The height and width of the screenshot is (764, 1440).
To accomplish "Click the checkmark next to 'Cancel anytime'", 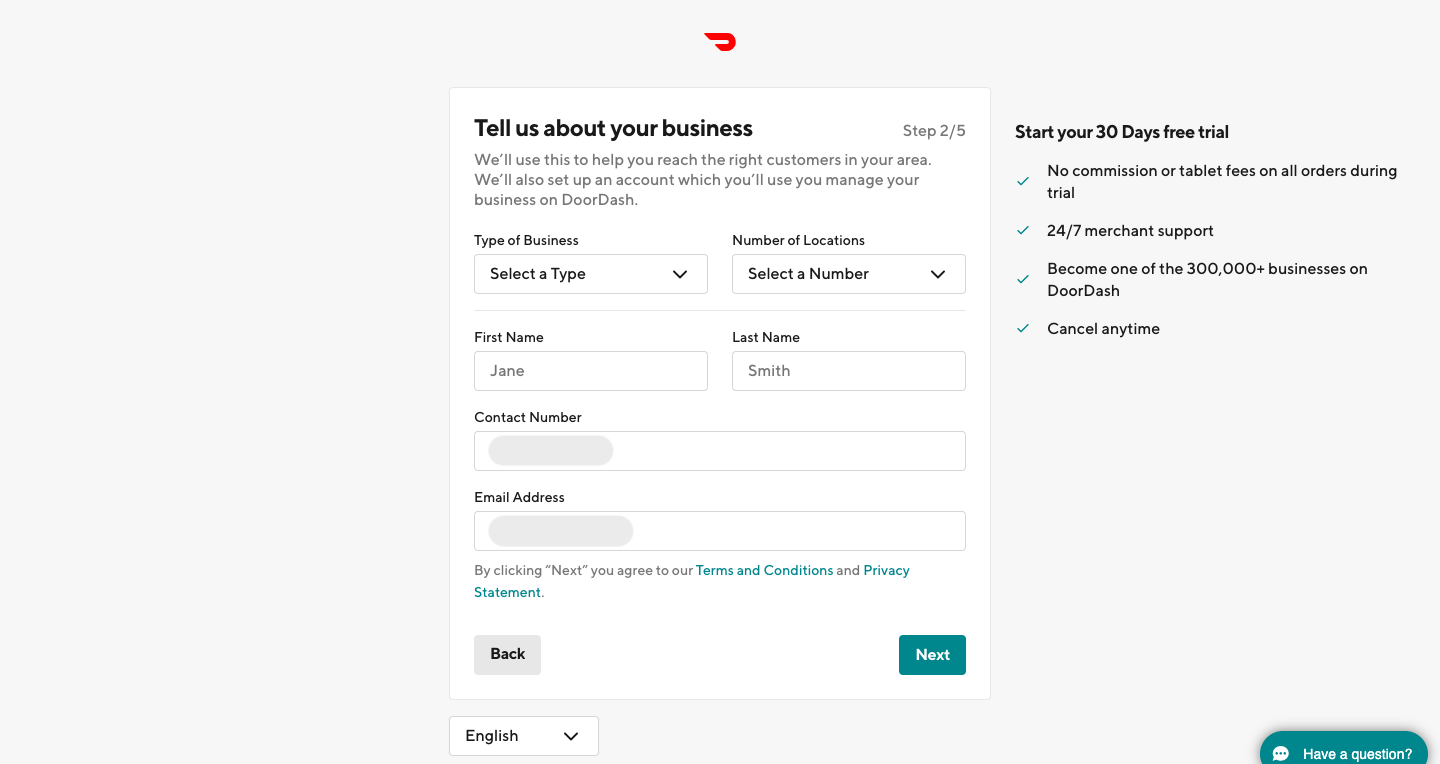I will tap(1022, 327).
